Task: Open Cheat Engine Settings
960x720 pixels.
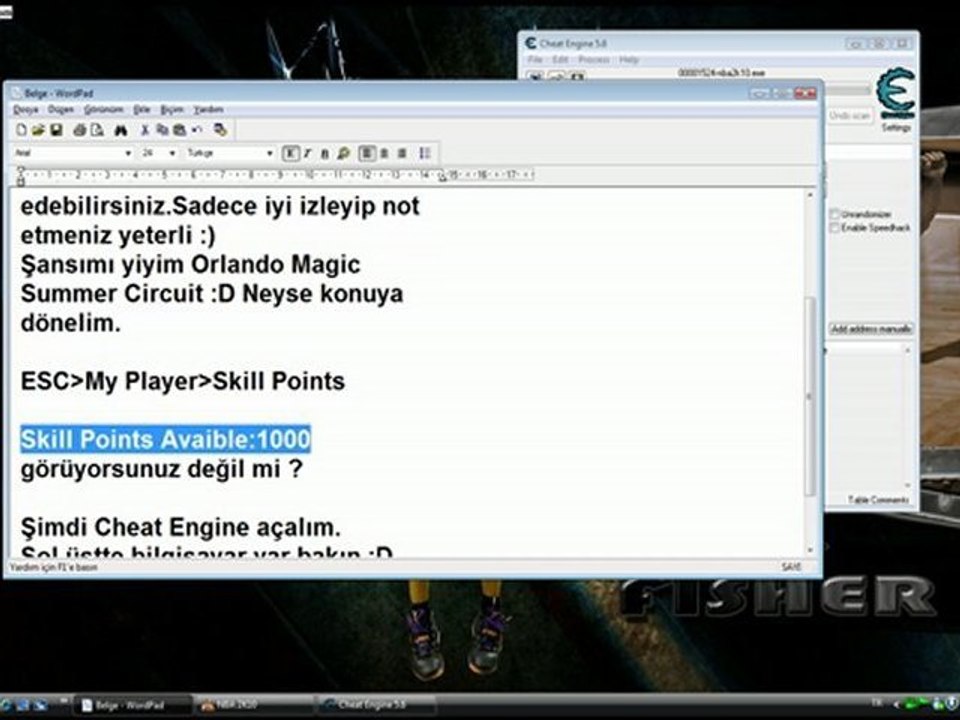Action: [896, 127]
